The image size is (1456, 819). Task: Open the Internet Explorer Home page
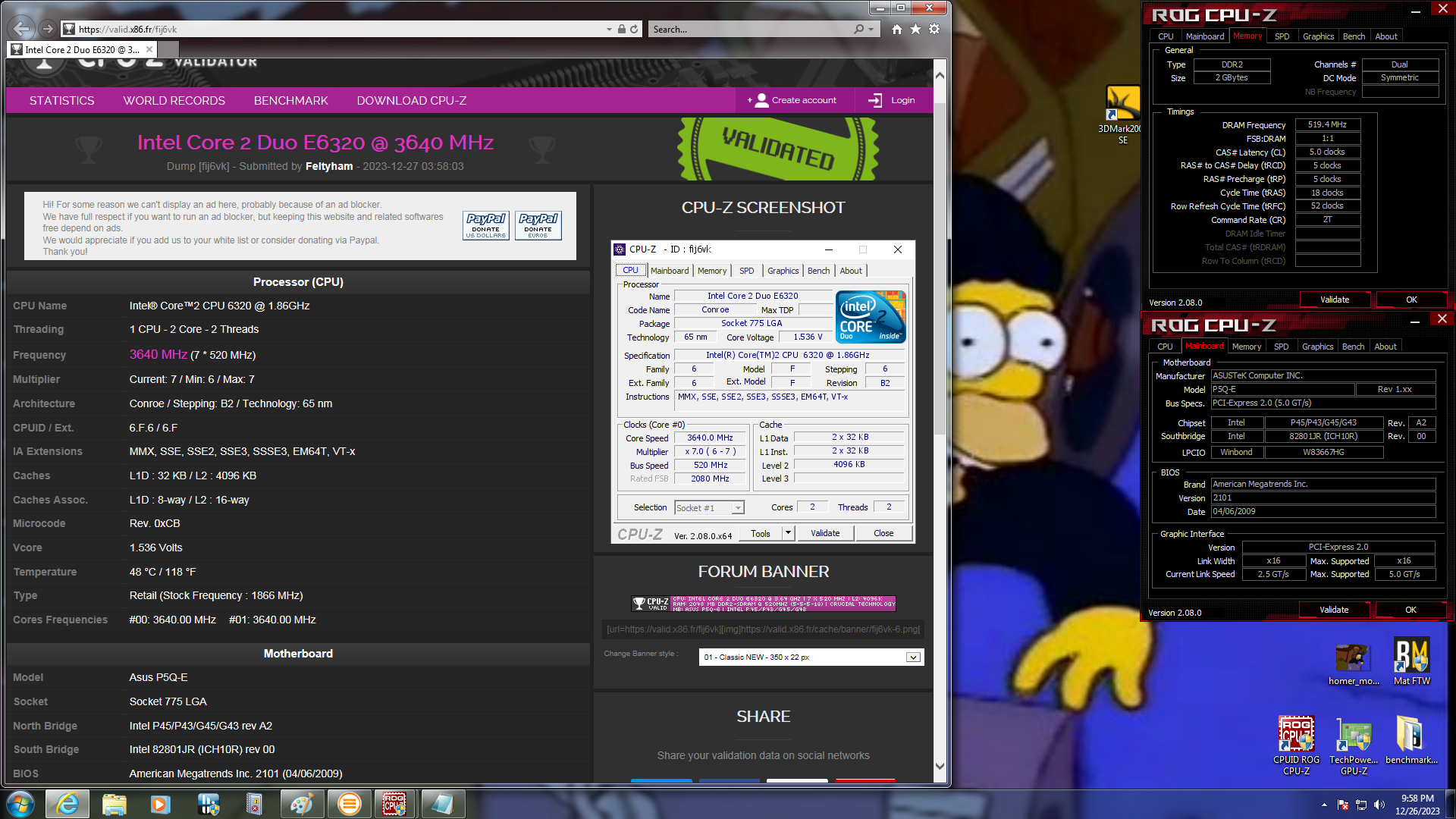coord(897,29)
